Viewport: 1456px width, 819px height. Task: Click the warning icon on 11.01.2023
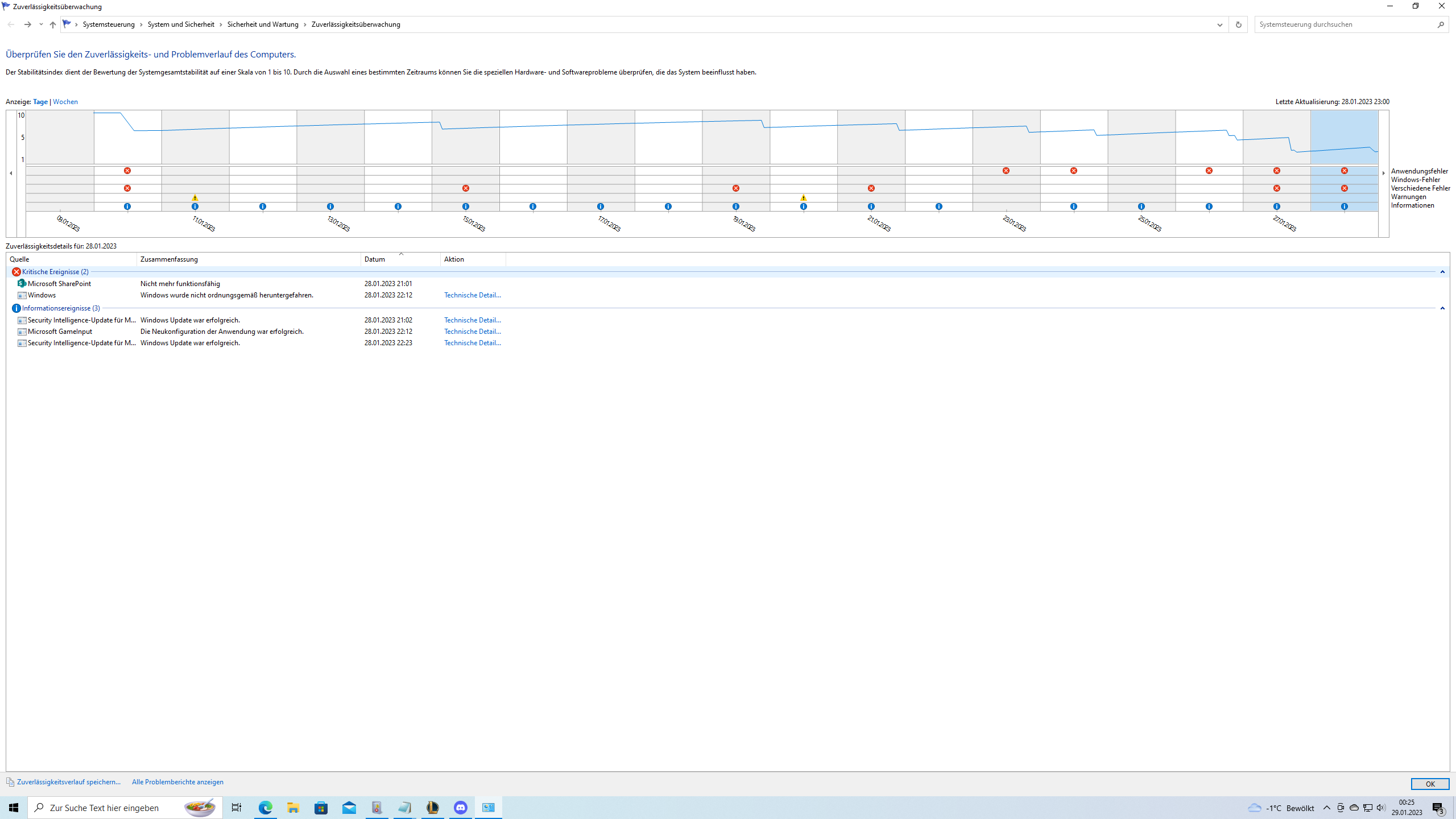coord(195,197)
